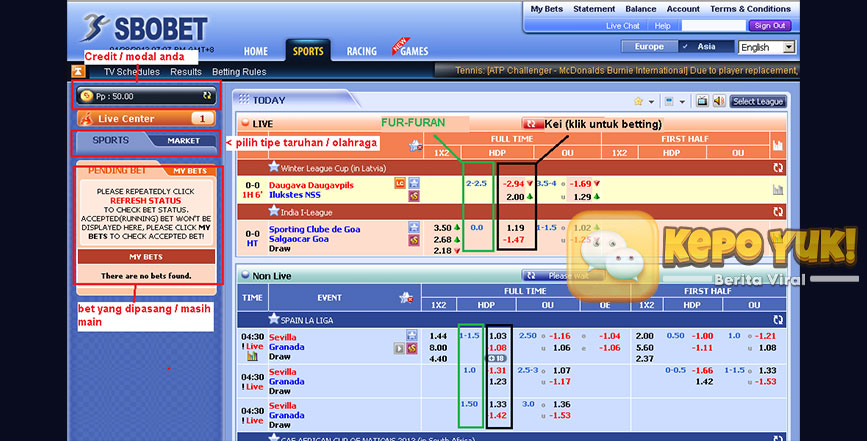Open the Live Chat link
Viewport: 867px width, 441px height.
click(622, 26)
